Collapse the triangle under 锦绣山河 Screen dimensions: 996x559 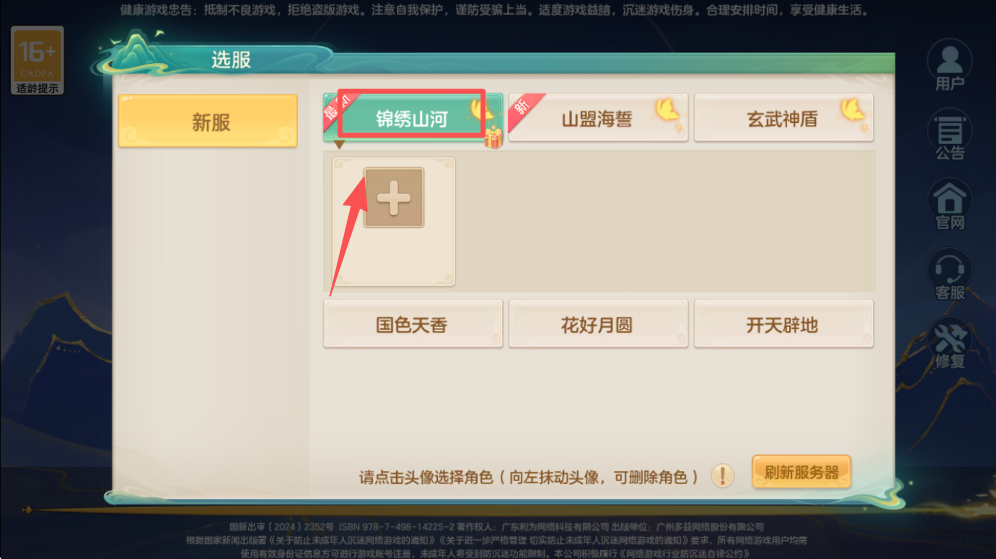point(339,145)
